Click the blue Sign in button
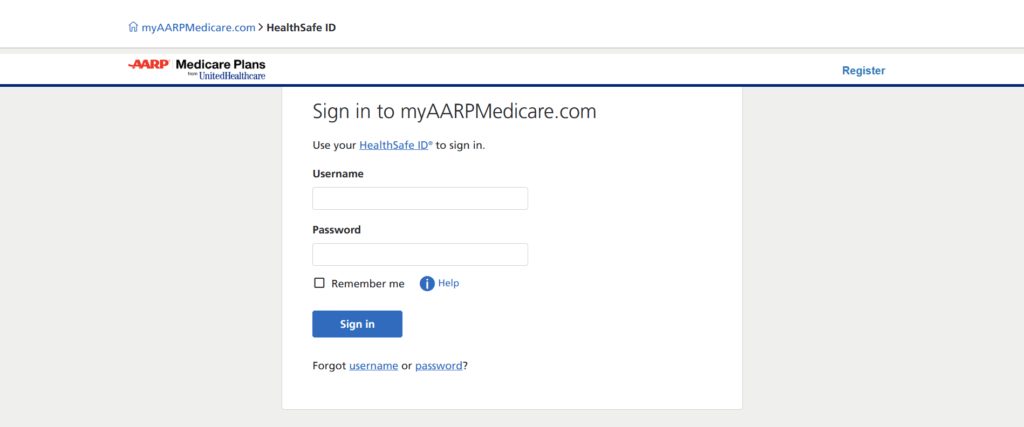 click(357, 324)
